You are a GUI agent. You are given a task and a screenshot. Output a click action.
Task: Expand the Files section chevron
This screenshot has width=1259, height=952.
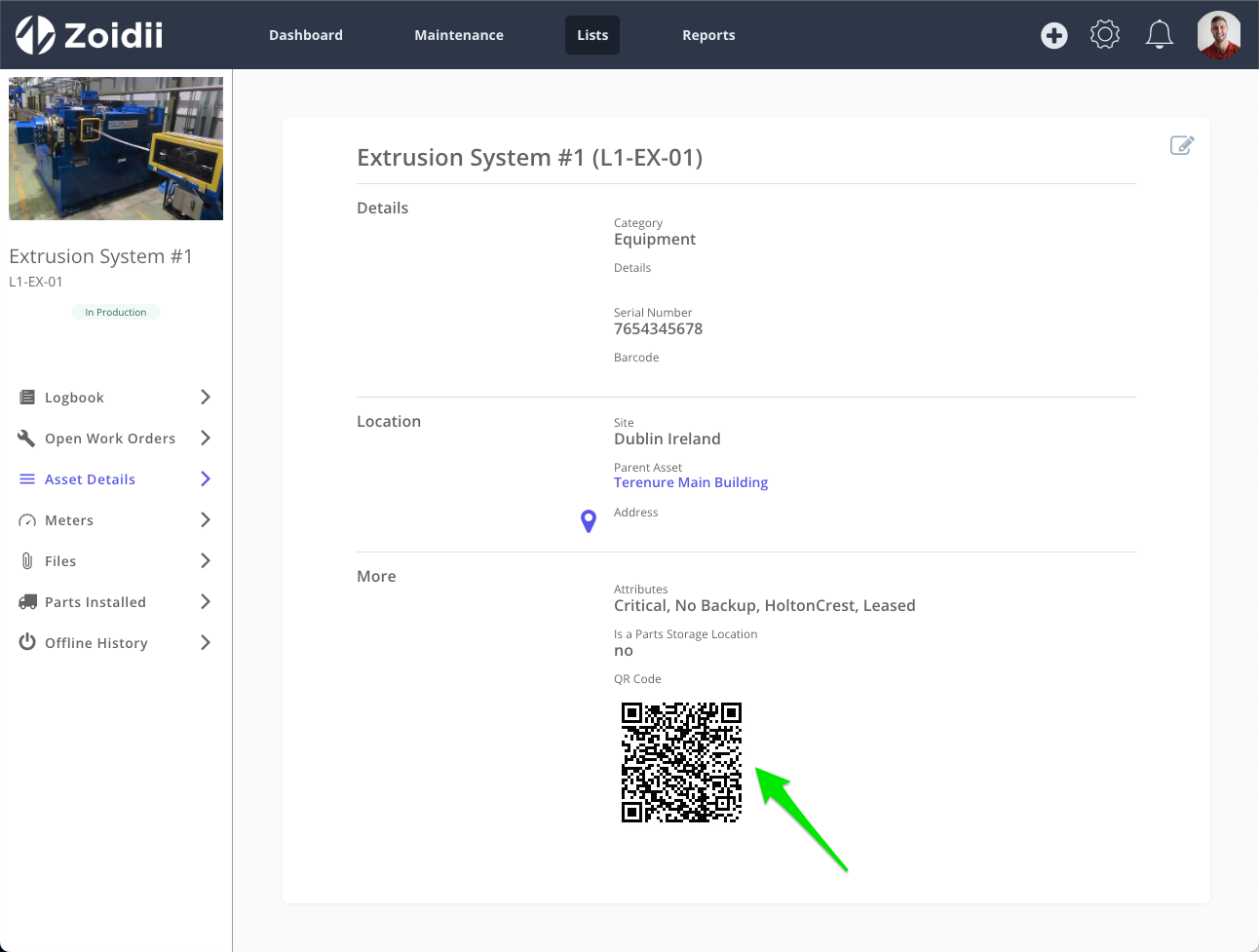(x=206, y=560)
